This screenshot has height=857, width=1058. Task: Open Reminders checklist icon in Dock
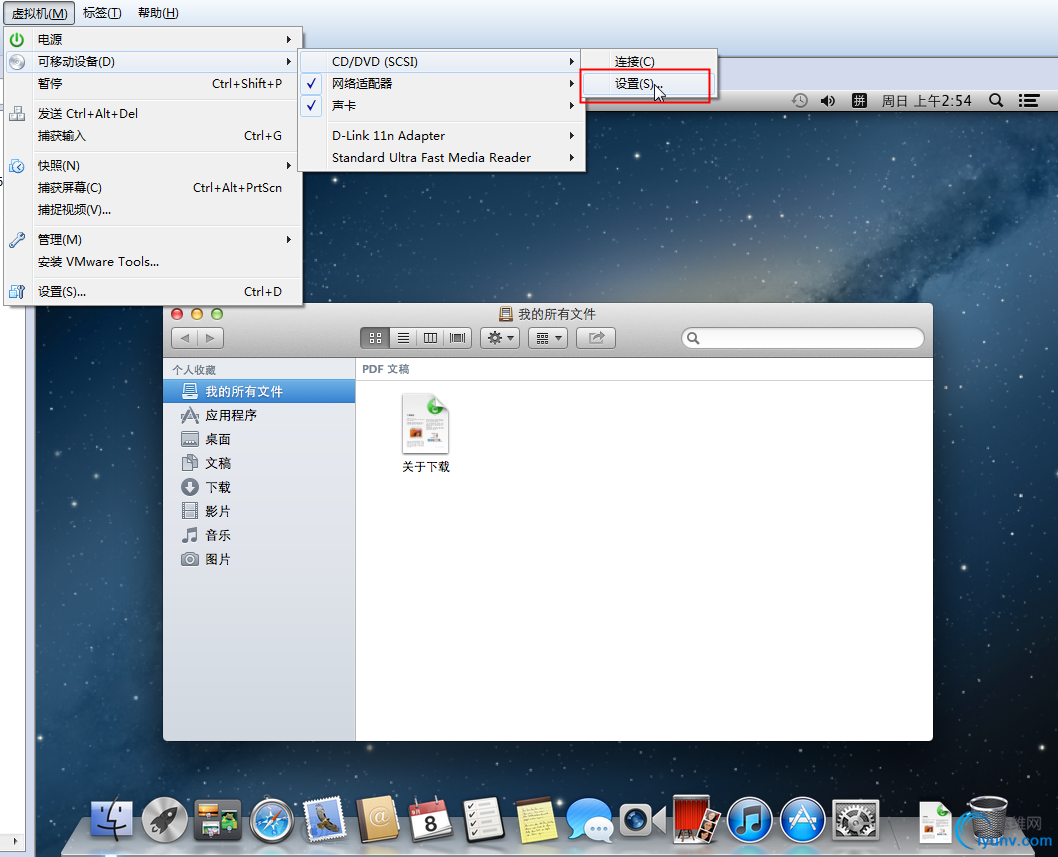click(484, 819)
